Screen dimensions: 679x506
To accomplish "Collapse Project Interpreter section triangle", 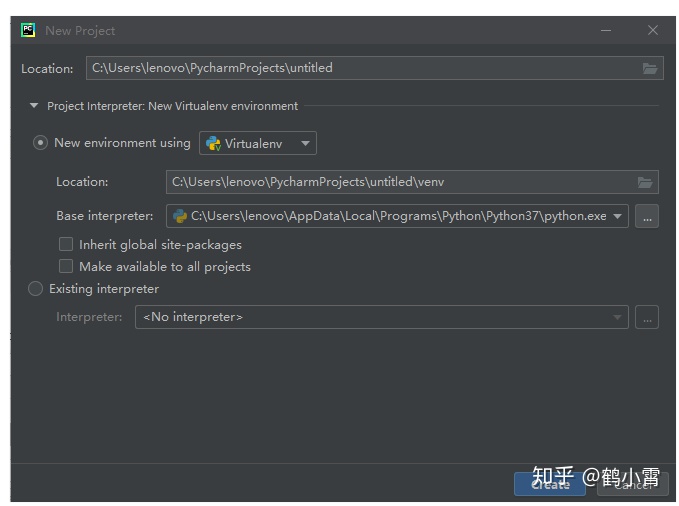I will click(34, 106).
